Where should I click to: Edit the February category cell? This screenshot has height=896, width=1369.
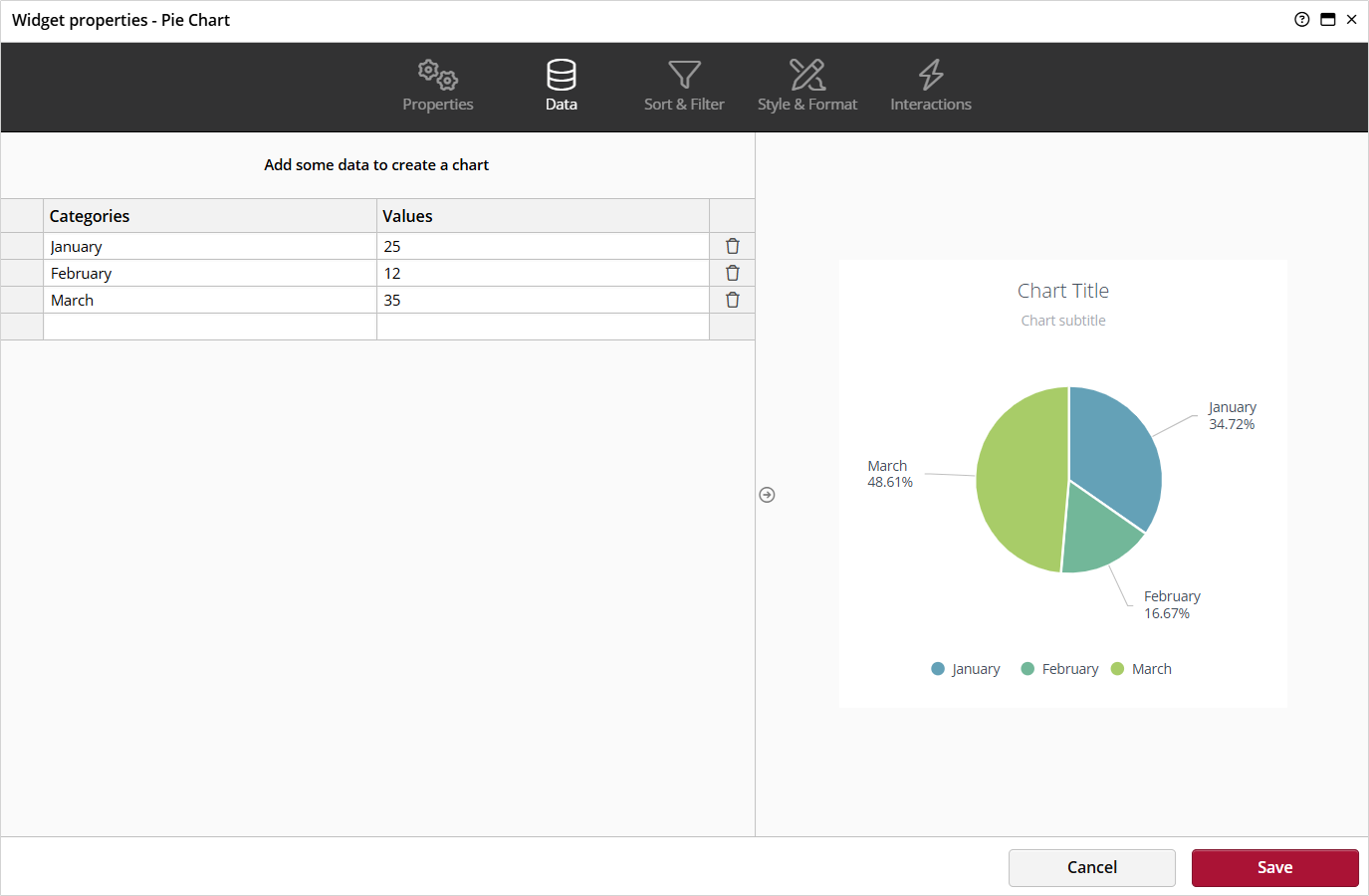pos(210,273)
